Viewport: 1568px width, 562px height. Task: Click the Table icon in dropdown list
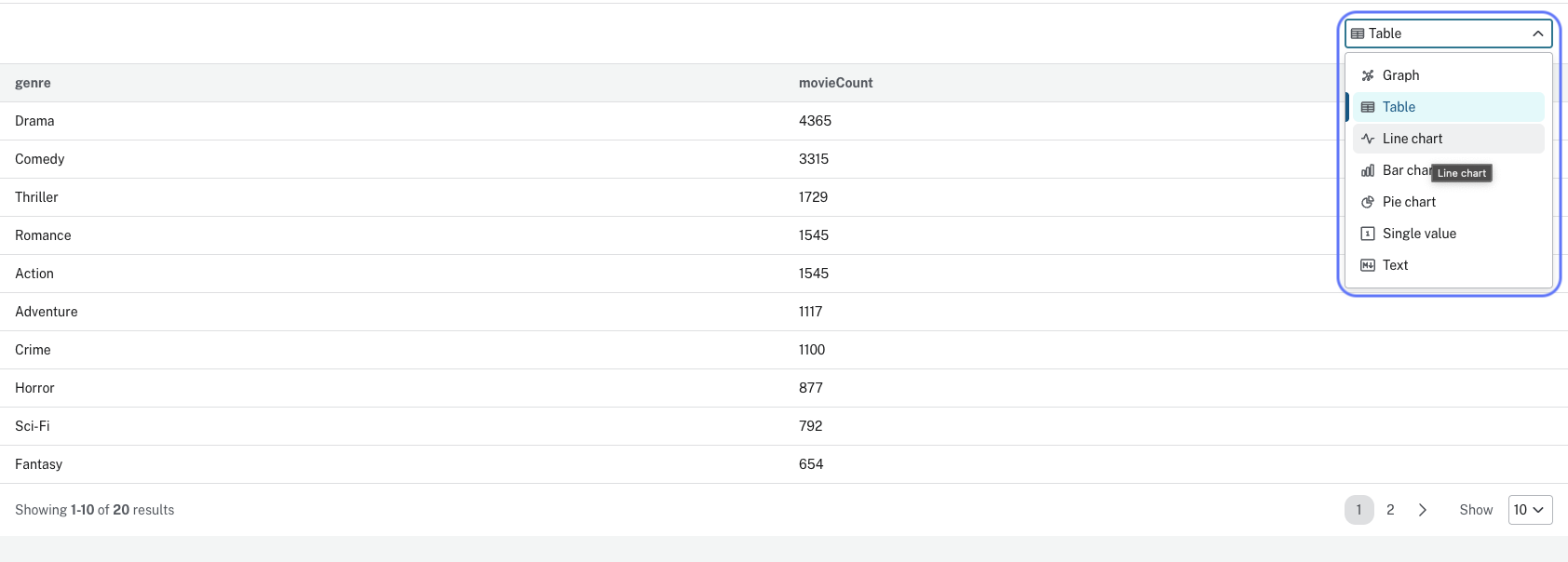1367,107
